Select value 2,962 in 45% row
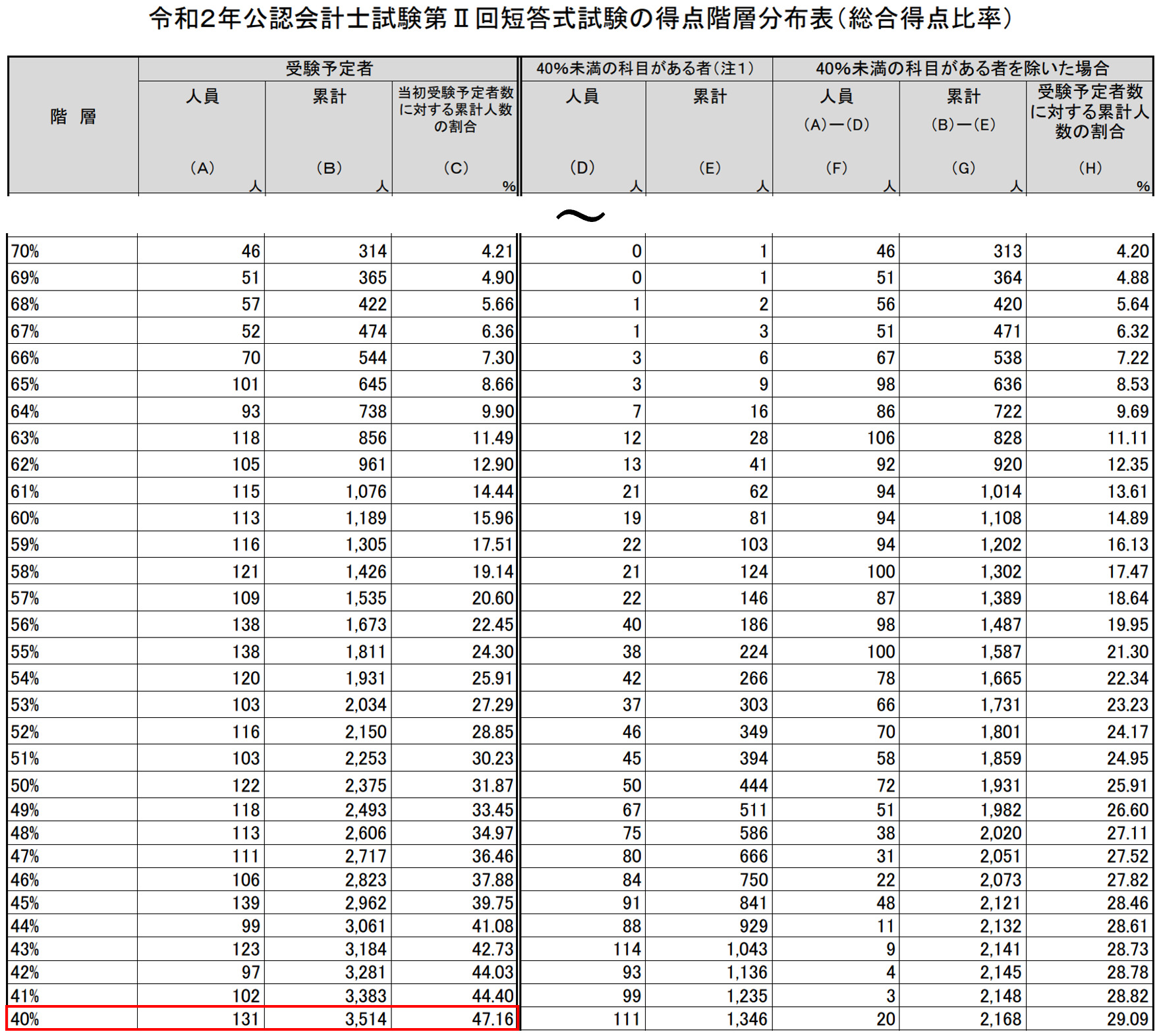The image size is (1159, 1036). tap(366, 903)
